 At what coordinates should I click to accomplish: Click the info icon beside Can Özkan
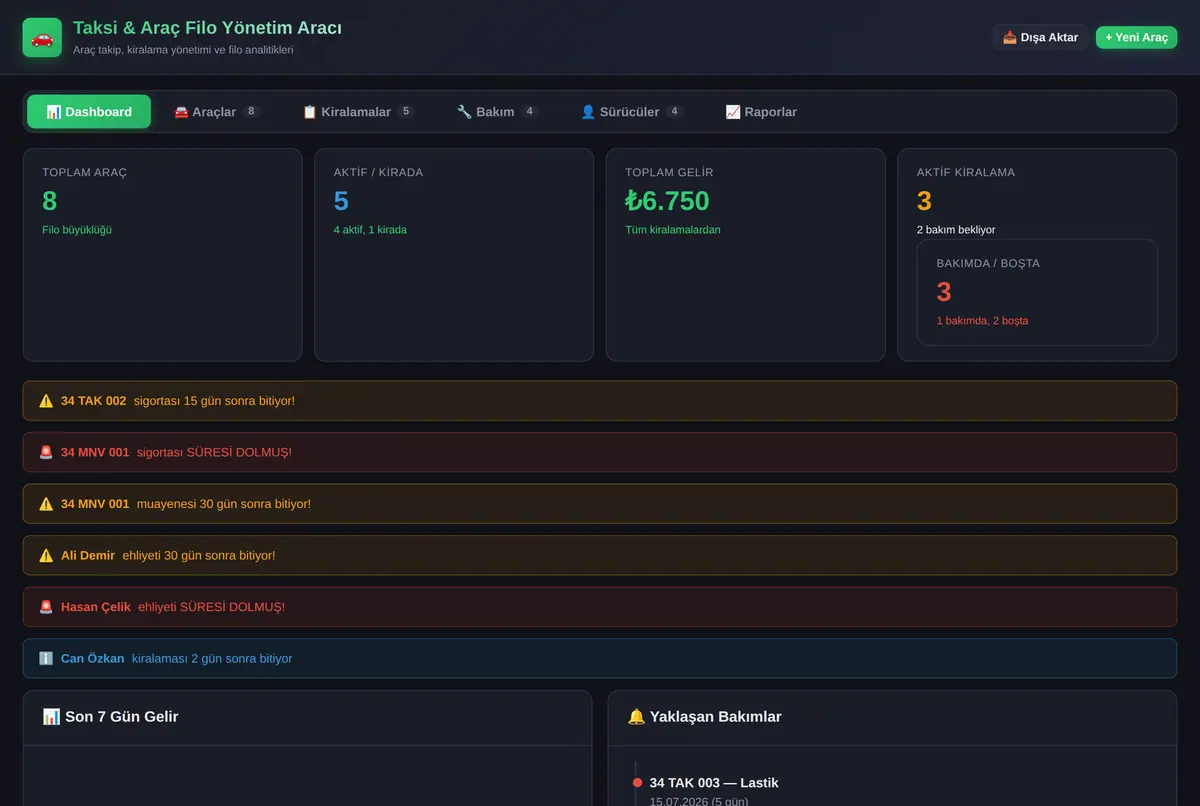click(46, 658)
